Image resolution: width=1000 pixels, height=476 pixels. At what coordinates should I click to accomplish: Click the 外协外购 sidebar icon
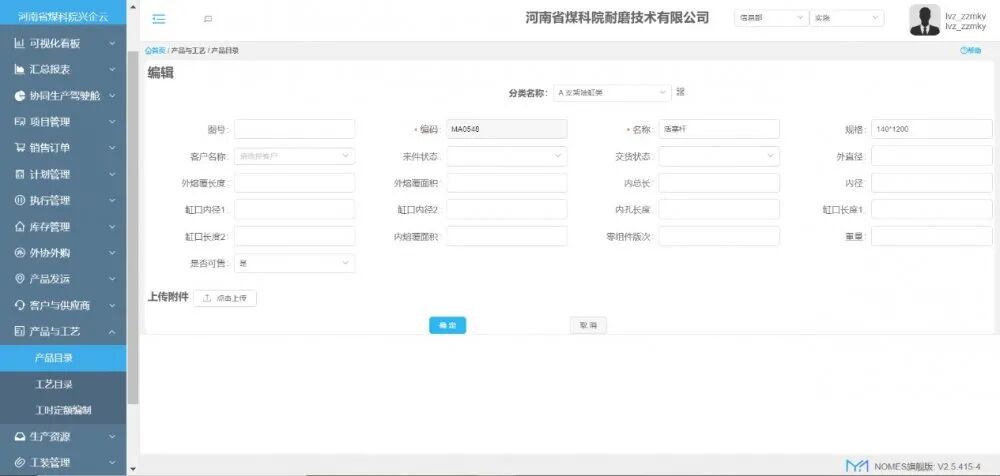(19, 253)
